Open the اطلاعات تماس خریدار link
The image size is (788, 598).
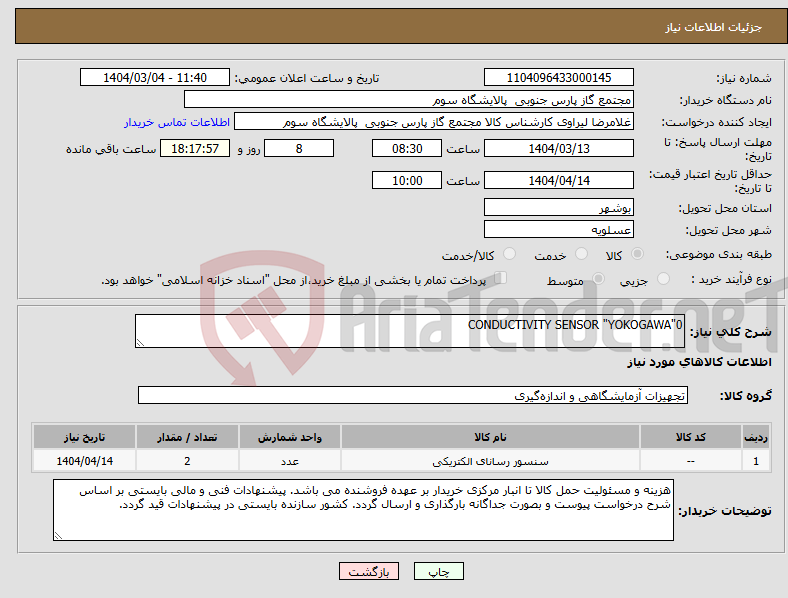[x=177, y=122]
